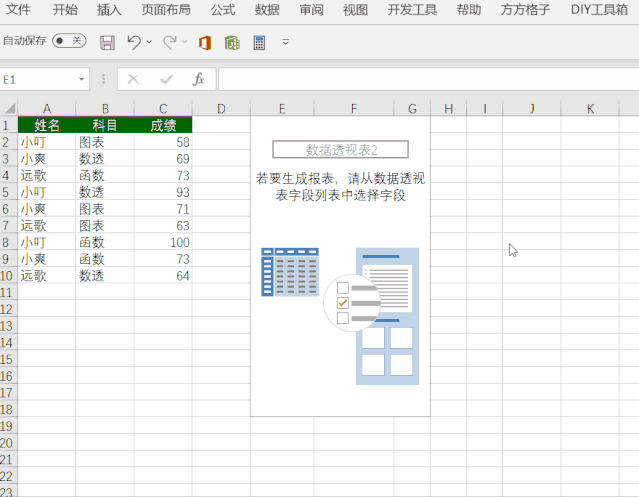Select the cell with score 63
The height and width of the screenshot is (497, 639).
(x=163, y=225)
